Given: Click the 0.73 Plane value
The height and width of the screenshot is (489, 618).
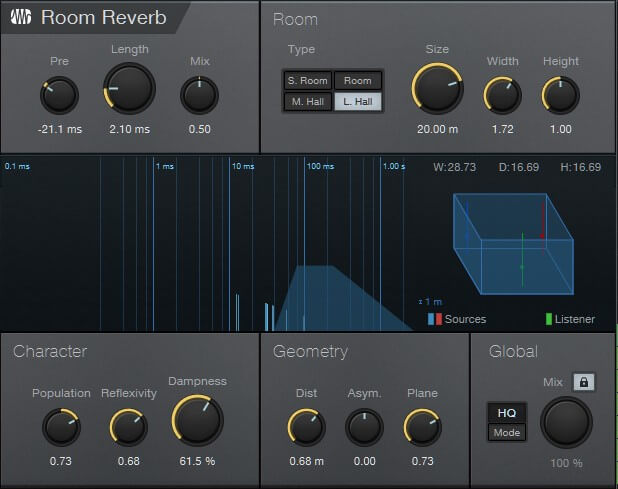Looking at the screenshot, I should click(423, 461).
